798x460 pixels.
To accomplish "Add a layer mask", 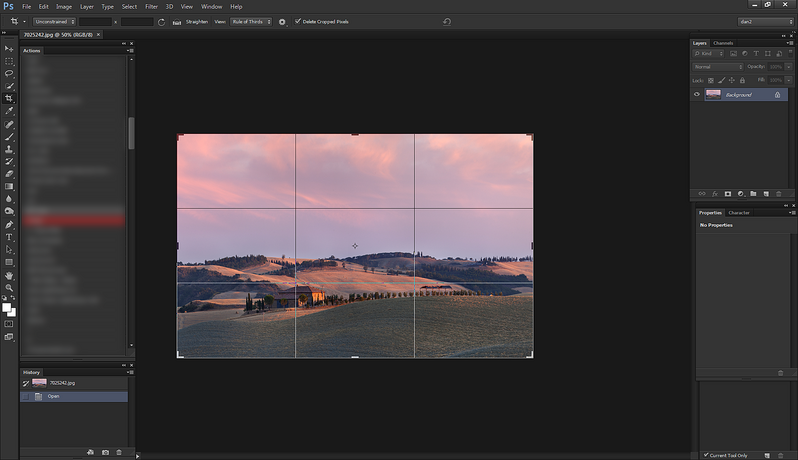I will (728, 194).
